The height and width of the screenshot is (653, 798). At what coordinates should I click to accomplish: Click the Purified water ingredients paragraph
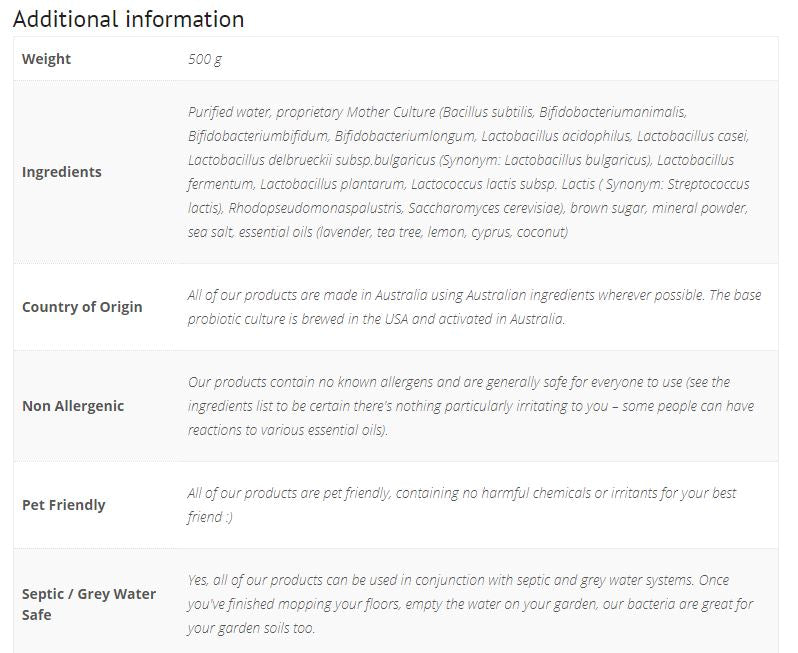469,172
